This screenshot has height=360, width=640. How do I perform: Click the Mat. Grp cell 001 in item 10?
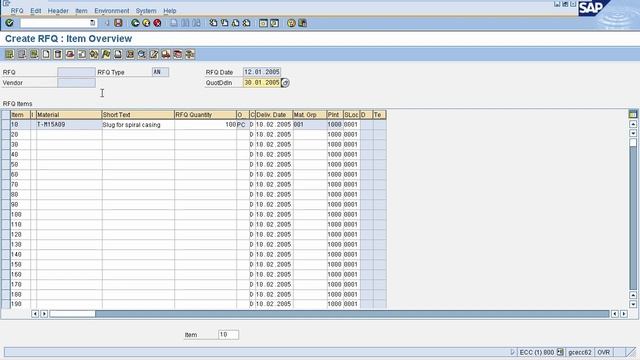(x=310, y=124)
